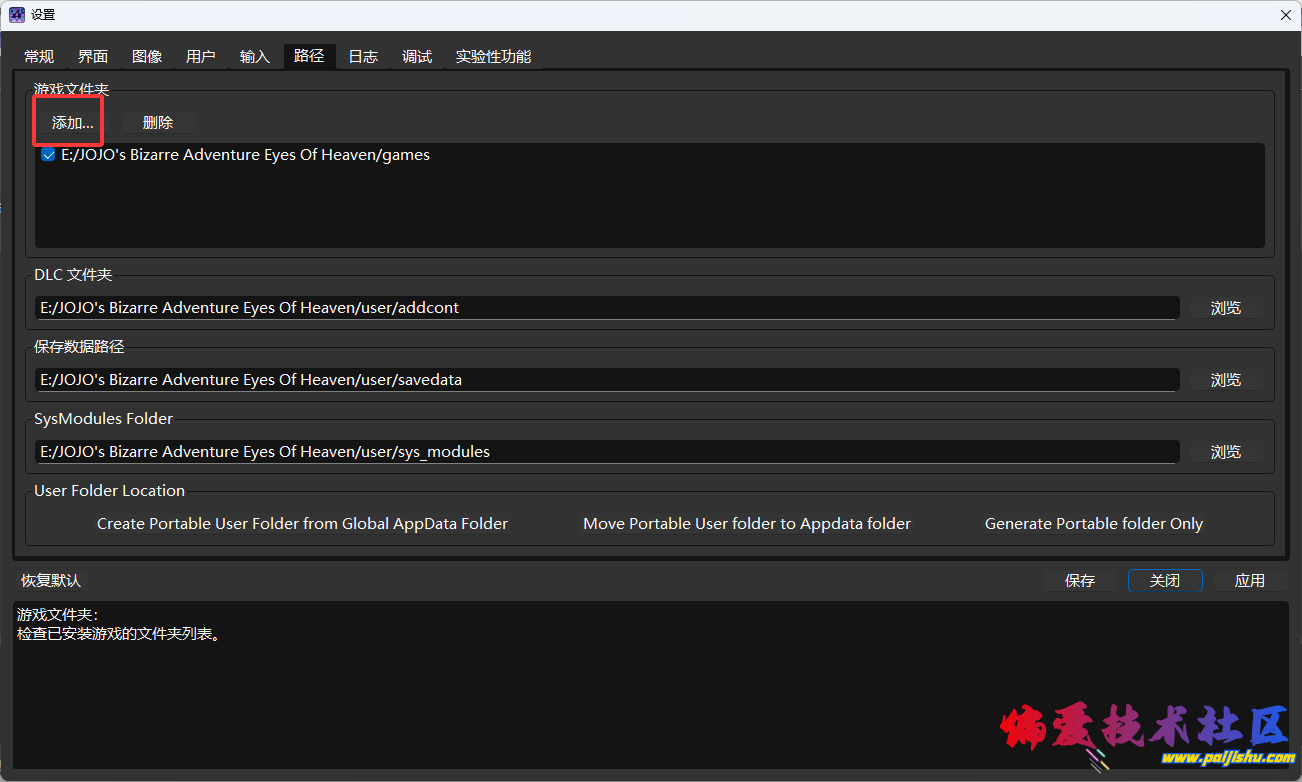1302x782 pixels.
Task: Open the 日志 tab
Action: click(363, 57)
